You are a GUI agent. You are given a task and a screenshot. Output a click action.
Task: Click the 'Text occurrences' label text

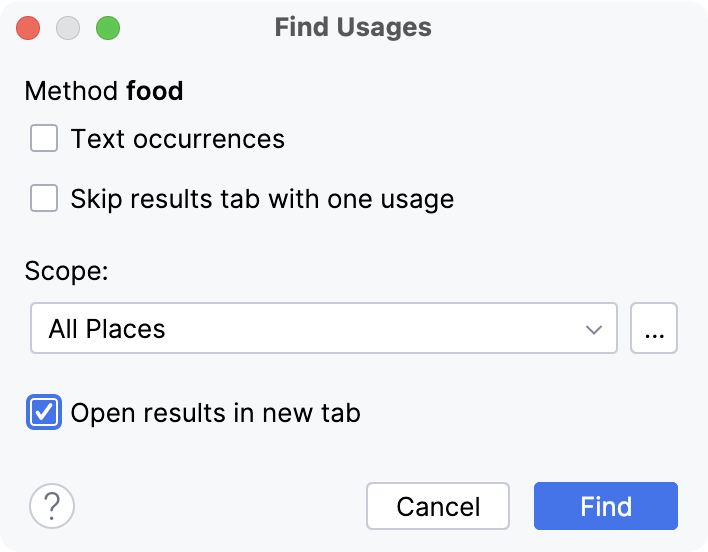pyautogui.click(x=177, y=139)
